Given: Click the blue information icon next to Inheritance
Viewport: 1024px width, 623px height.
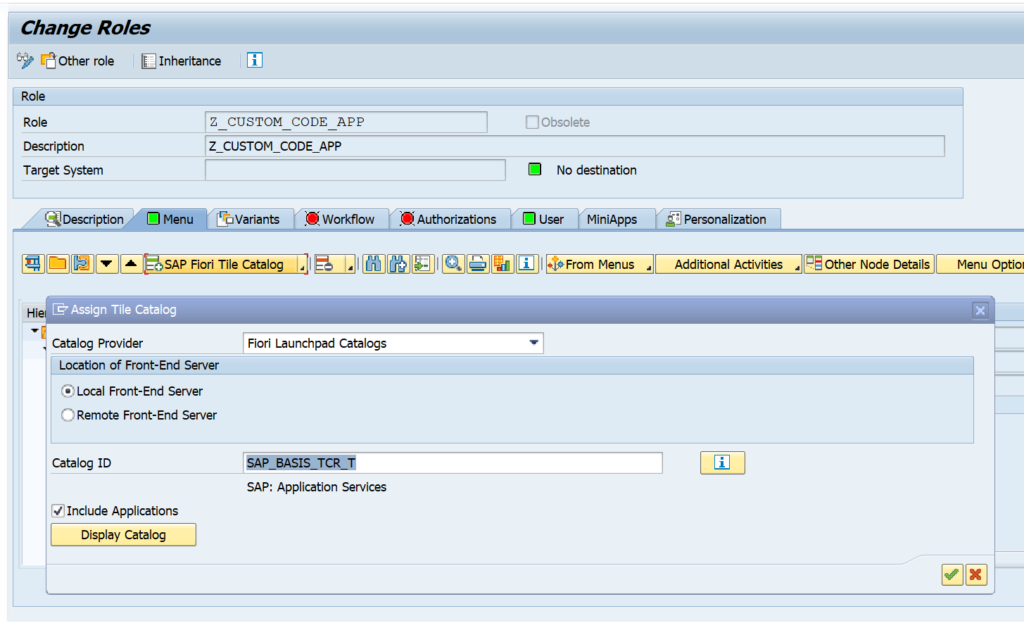Looking at the screenshot, I should (x=254, y=60).
